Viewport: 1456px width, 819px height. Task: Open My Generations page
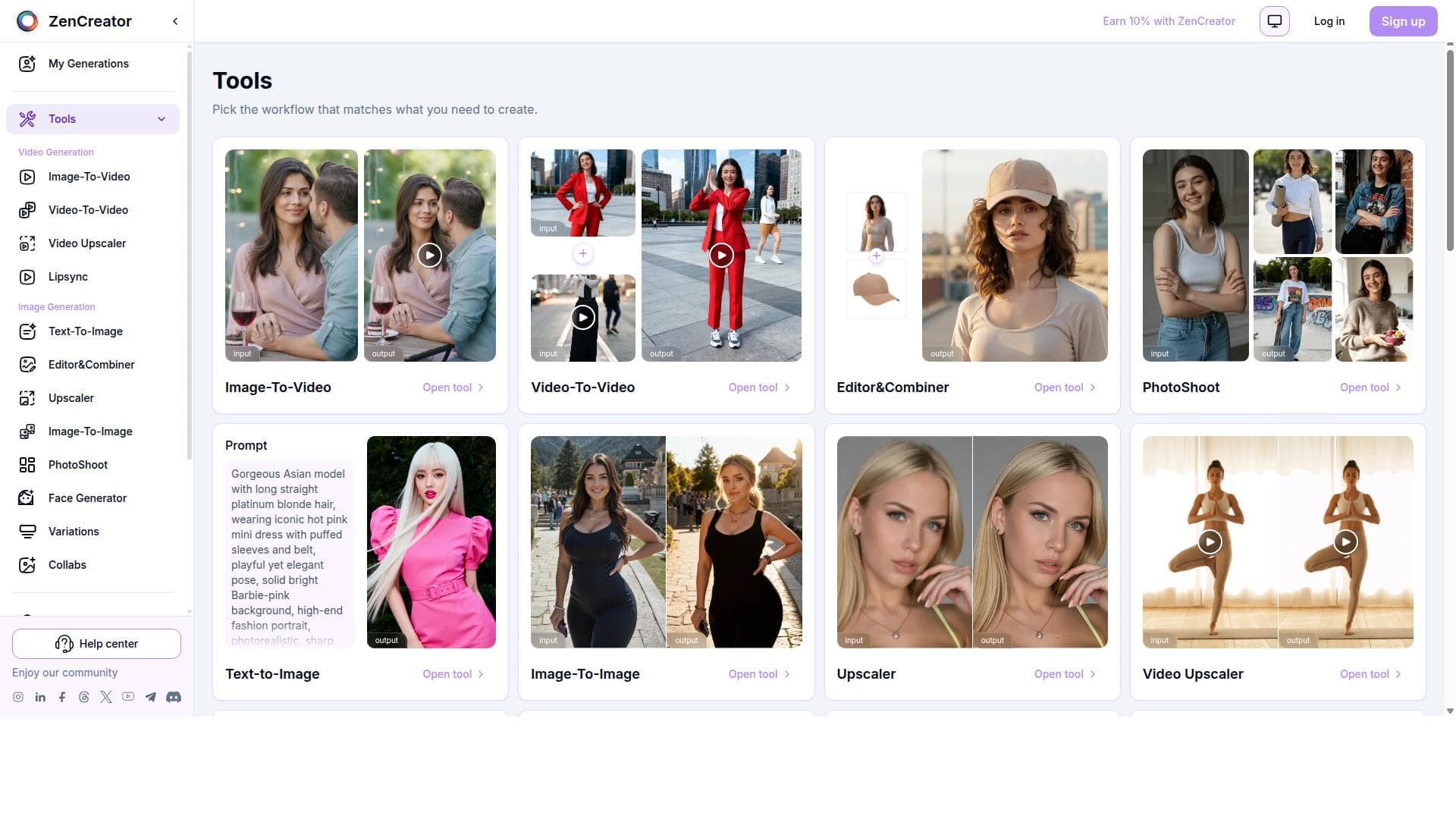[x=88, y=64]
